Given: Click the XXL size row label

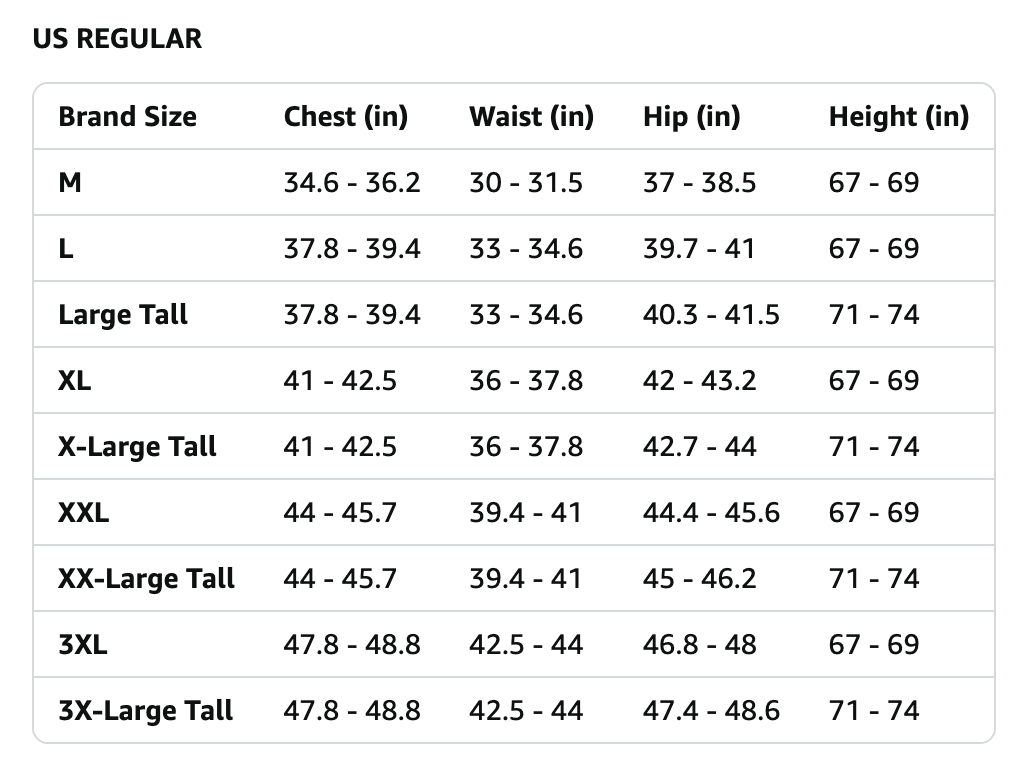Looking at the screenshot, I should 83,513.
